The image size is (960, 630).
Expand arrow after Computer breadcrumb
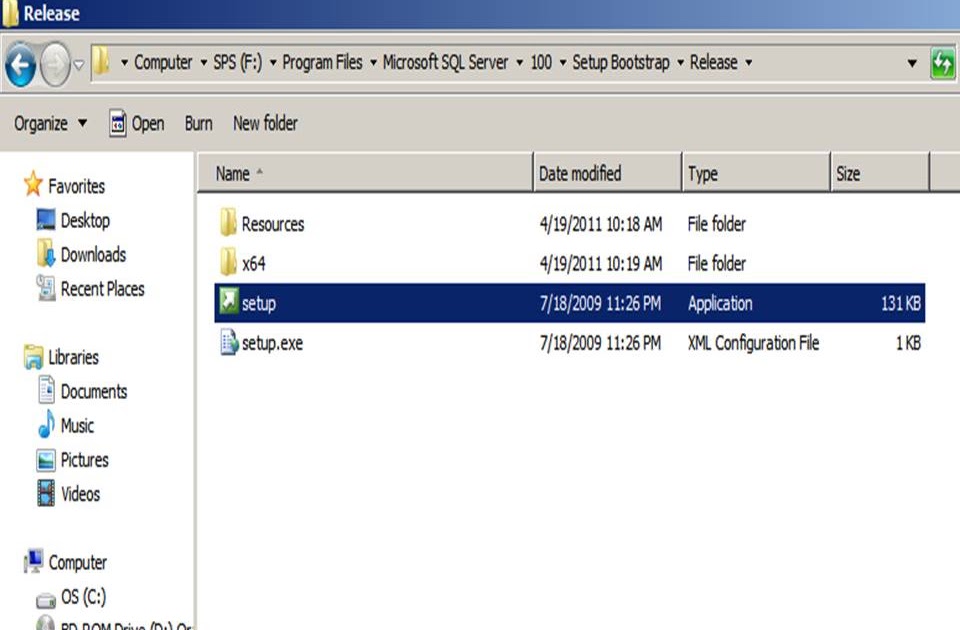coord(203,62)
